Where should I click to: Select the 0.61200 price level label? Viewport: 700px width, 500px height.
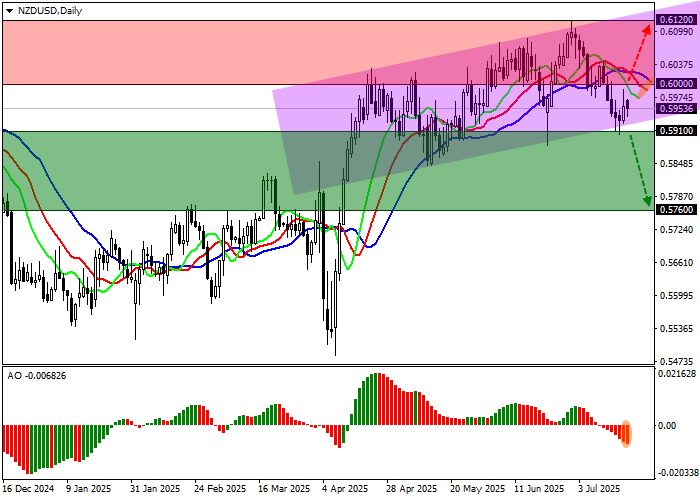pyautogui.click(x=676, y=20)
